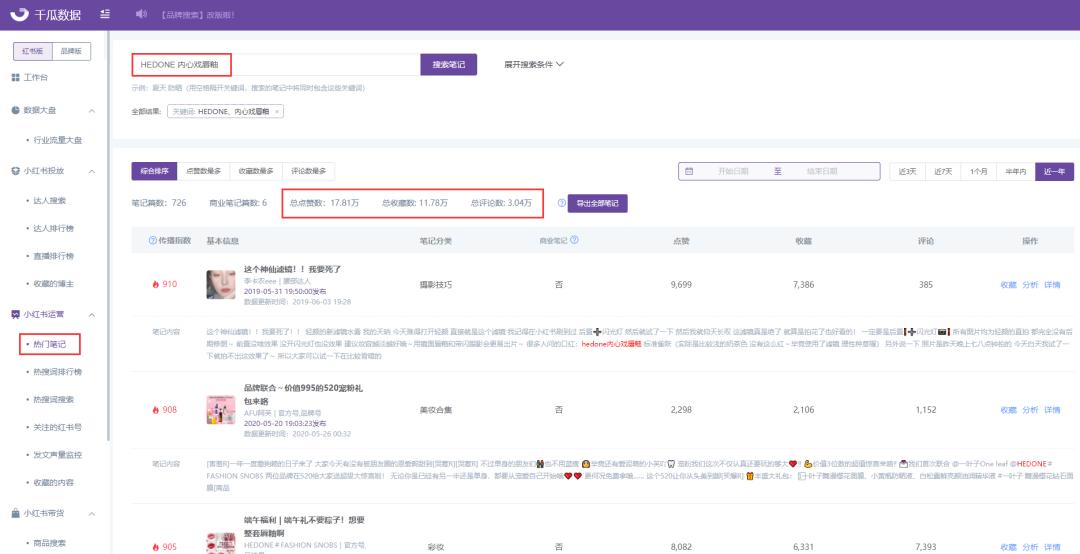
Task: Click the help icon beside 传播指数 header
Action: [x=152, y=240]
